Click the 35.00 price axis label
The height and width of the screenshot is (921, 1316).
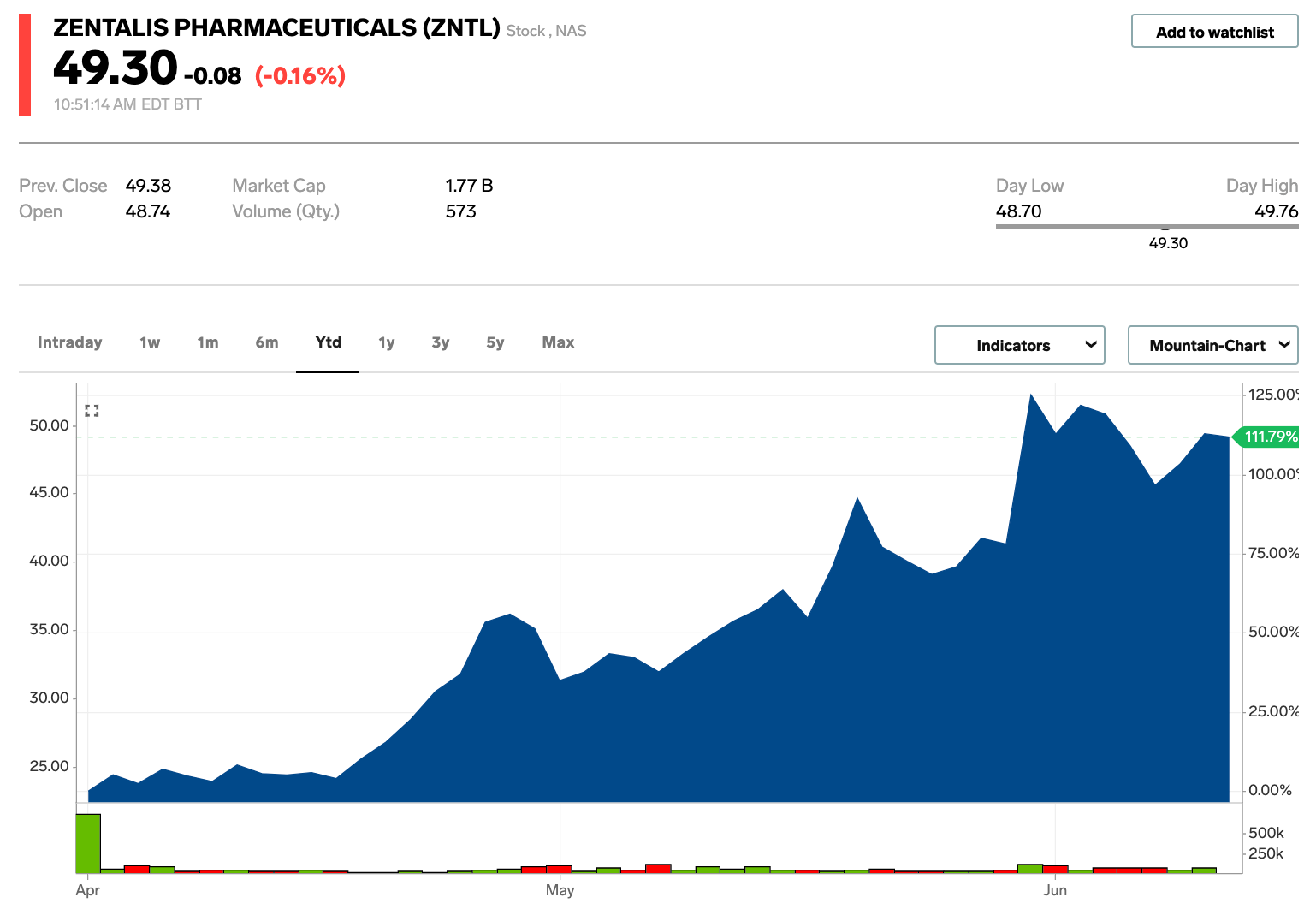point(49,629)
